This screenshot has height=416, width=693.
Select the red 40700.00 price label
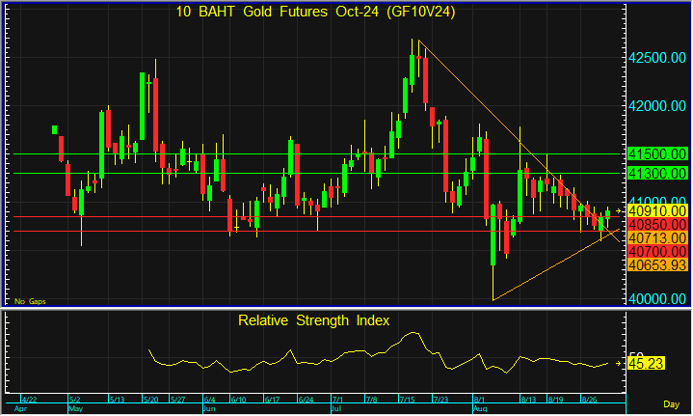tap(657, 252)
